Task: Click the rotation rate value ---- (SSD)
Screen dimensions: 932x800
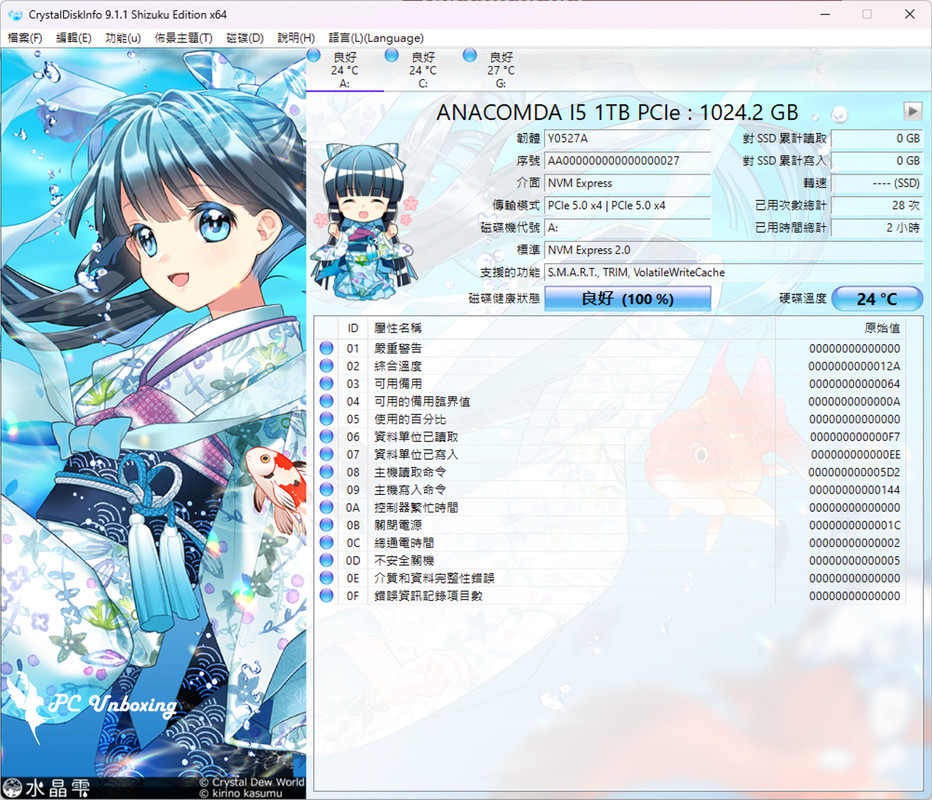Action: (877, 183)
